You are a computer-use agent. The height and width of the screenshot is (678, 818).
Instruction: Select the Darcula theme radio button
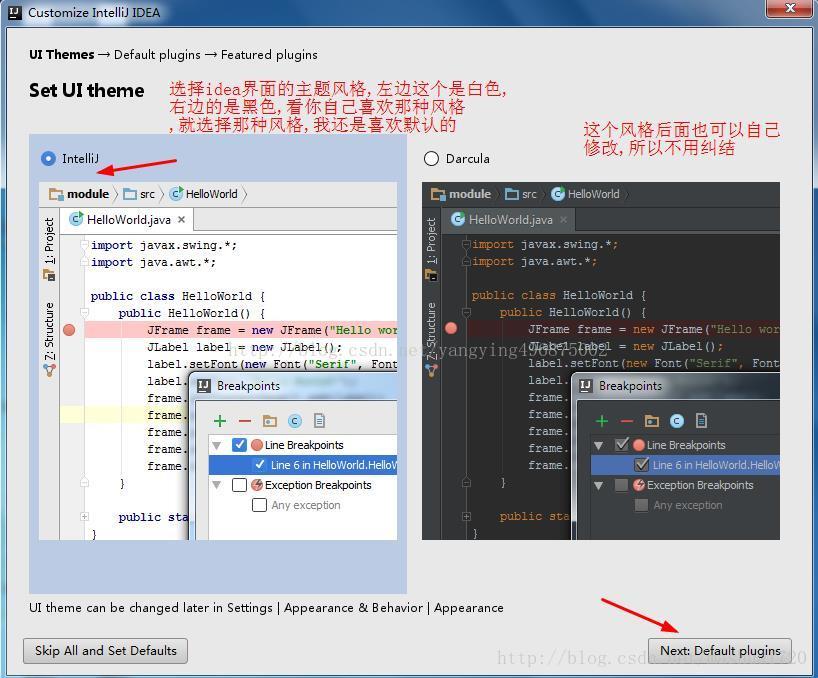pyautogui.click(x=430, y=158)
